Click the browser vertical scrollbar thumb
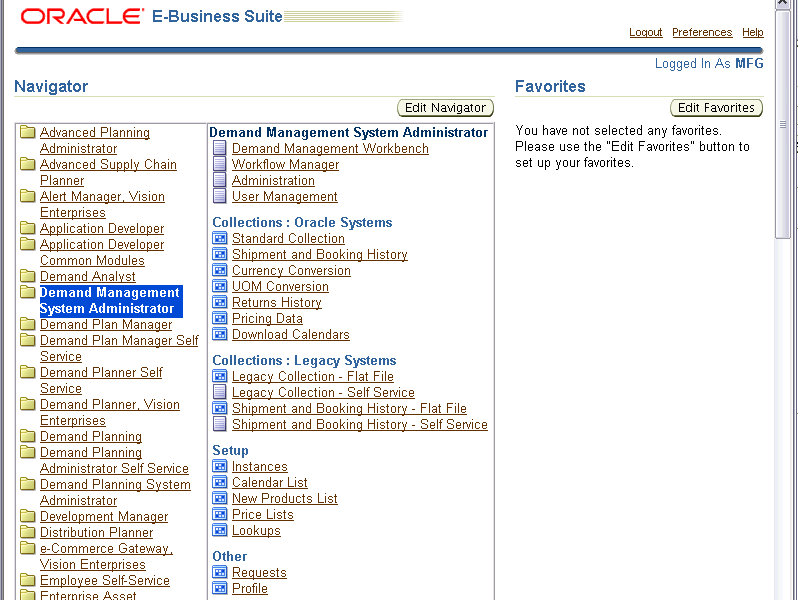This screenshot has height=600, width=798. pyautogui.click(x=782, y=124)
